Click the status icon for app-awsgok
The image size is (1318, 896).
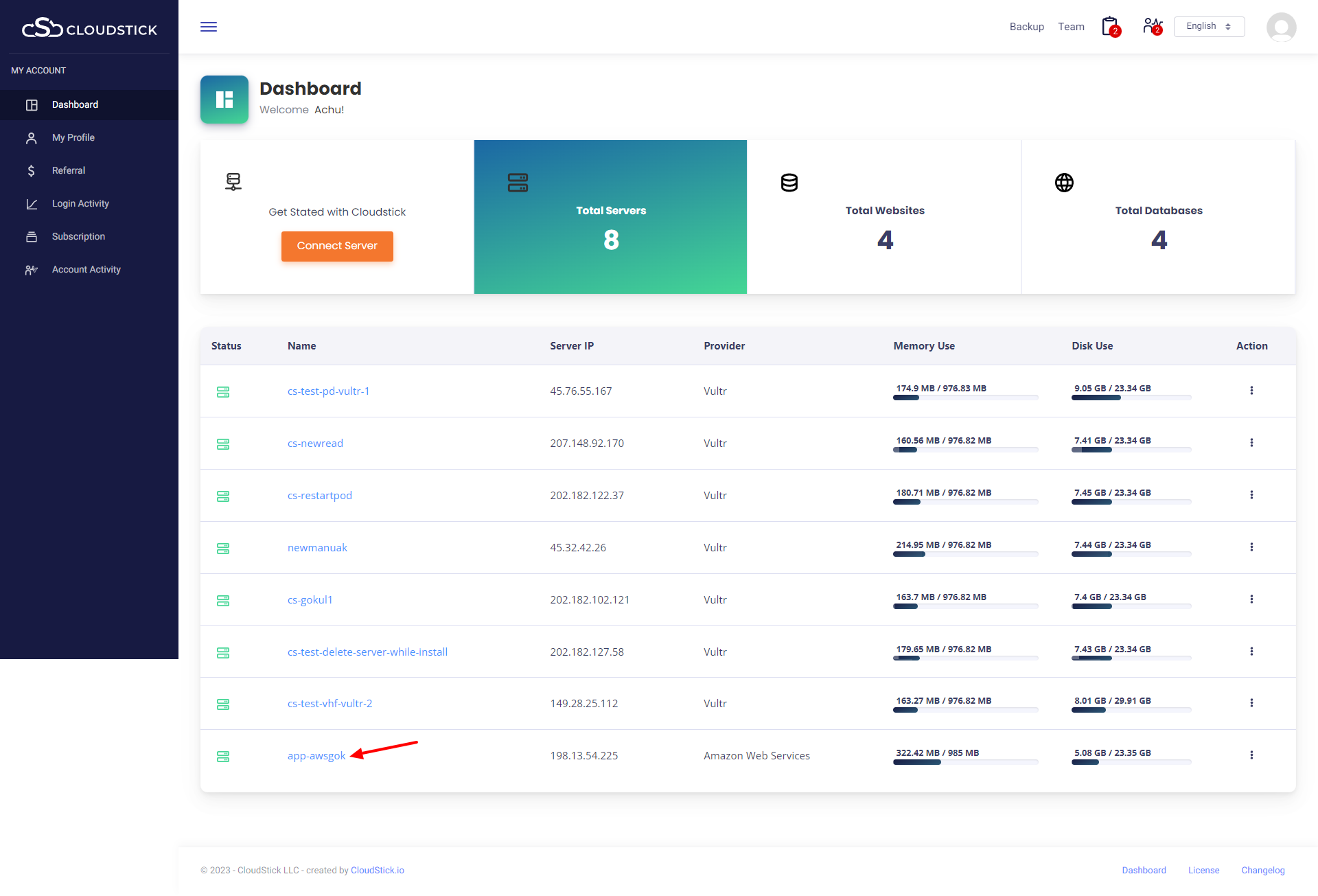pyautogui.click(x=223, y=757)
